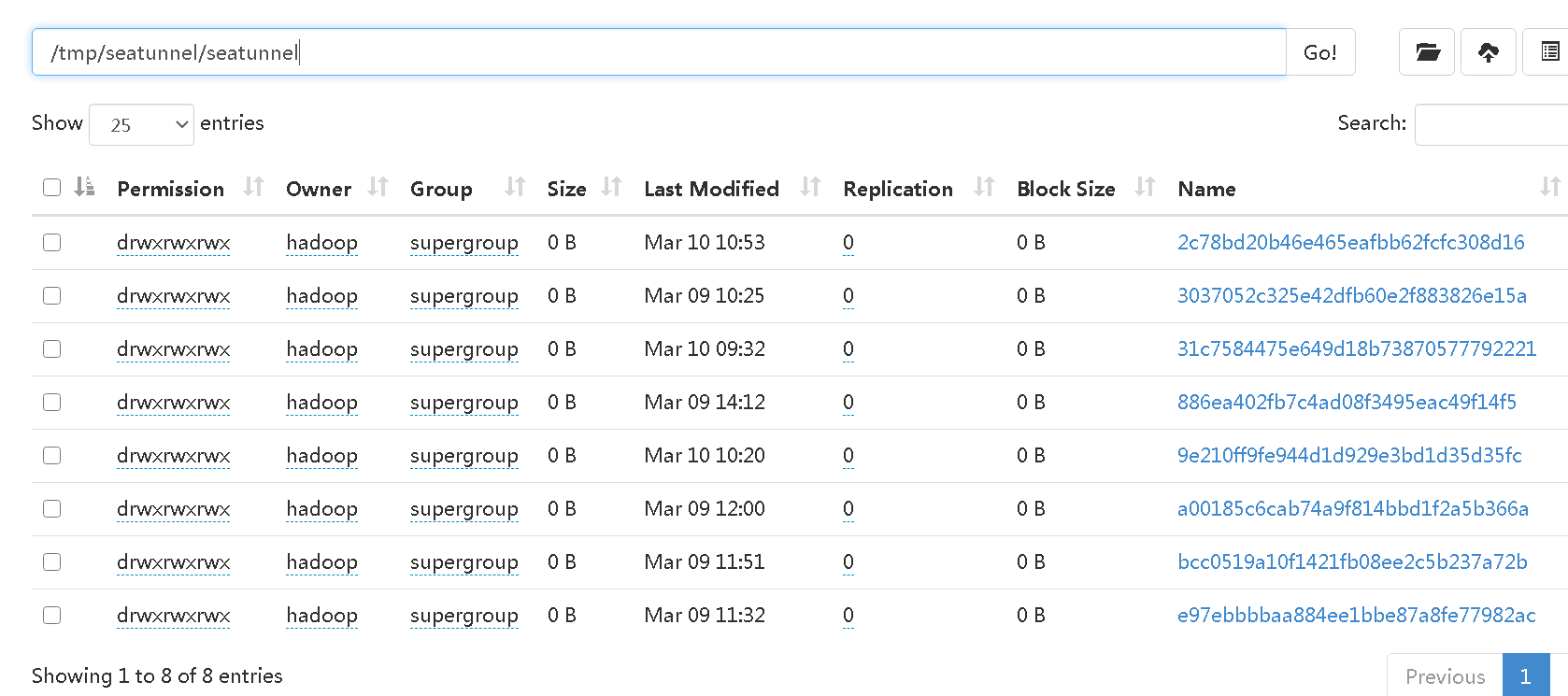Image resolution: width=1568 pixels, height=696 pixels.
Task: Edit group supergroup in the Mar 09 11:51 row
Action: click(464, 562)
